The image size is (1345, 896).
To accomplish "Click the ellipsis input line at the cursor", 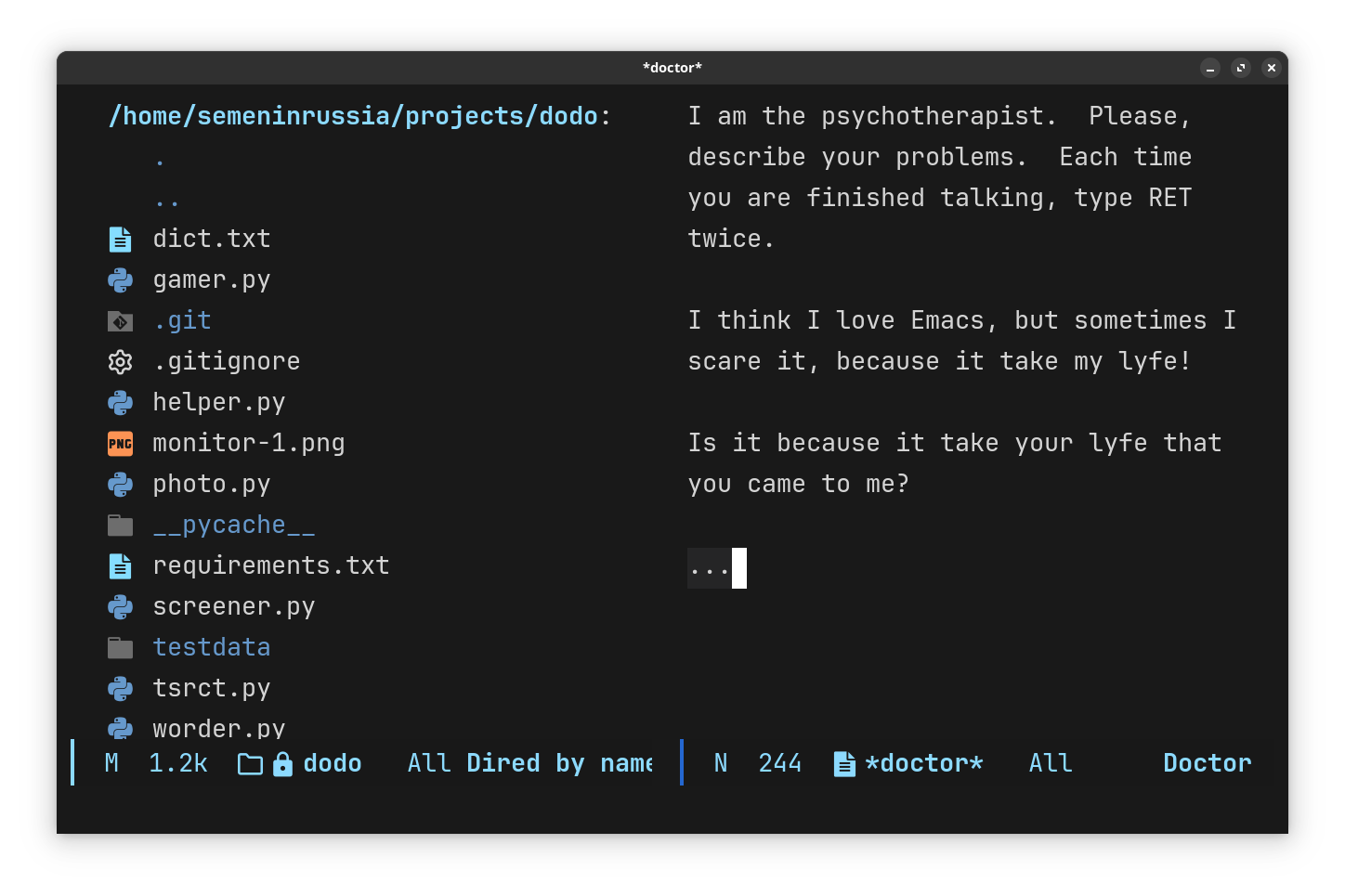I will click(x=717, y=568).
